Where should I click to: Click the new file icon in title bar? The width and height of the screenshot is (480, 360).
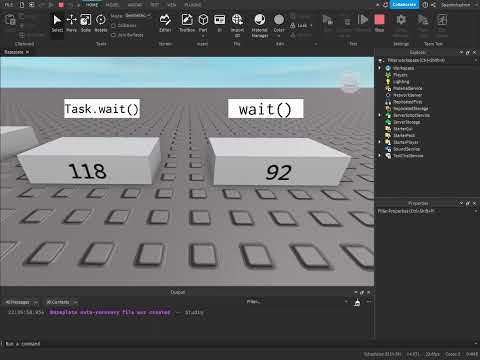click(22, 5)
